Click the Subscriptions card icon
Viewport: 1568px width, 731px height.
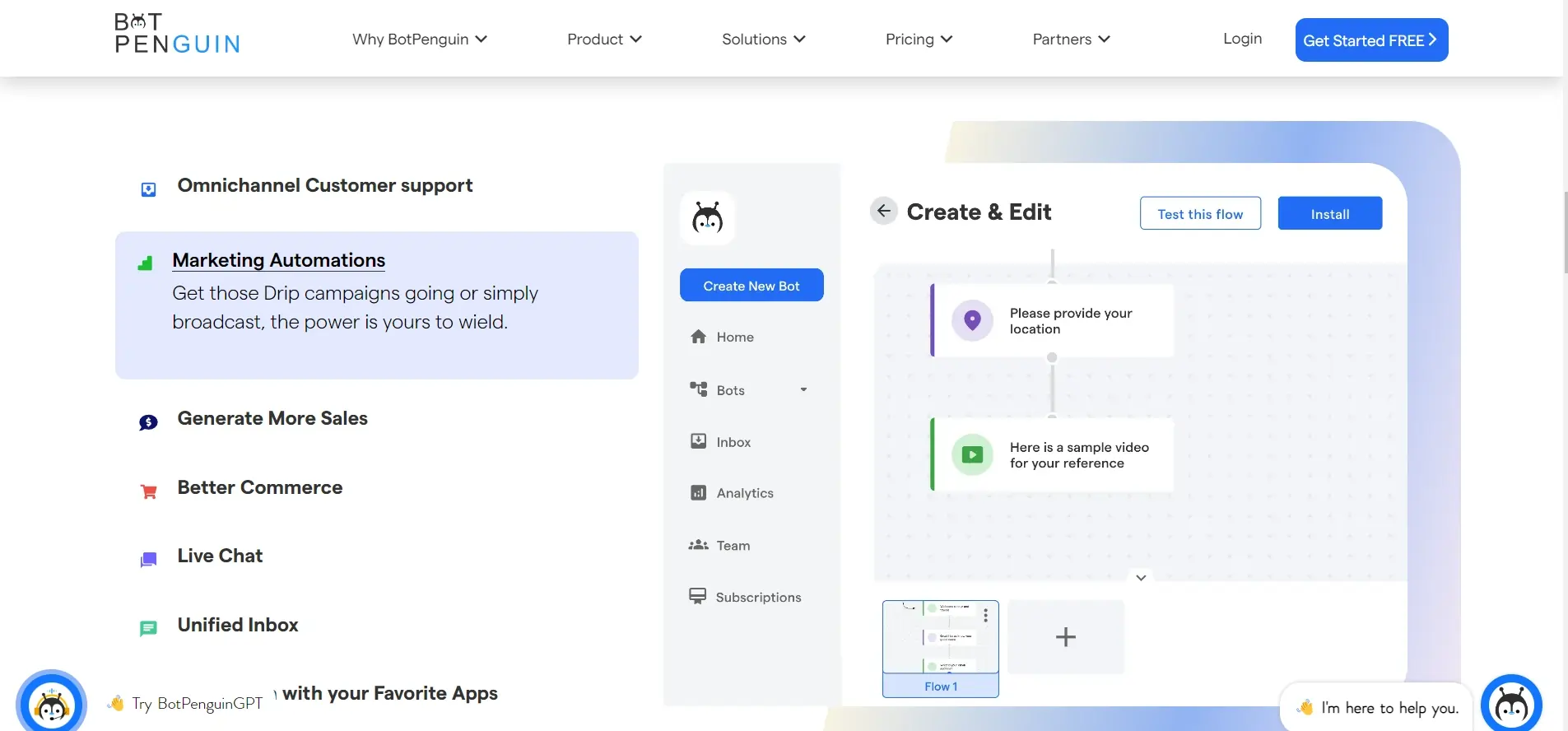click(x=698, y=596)
